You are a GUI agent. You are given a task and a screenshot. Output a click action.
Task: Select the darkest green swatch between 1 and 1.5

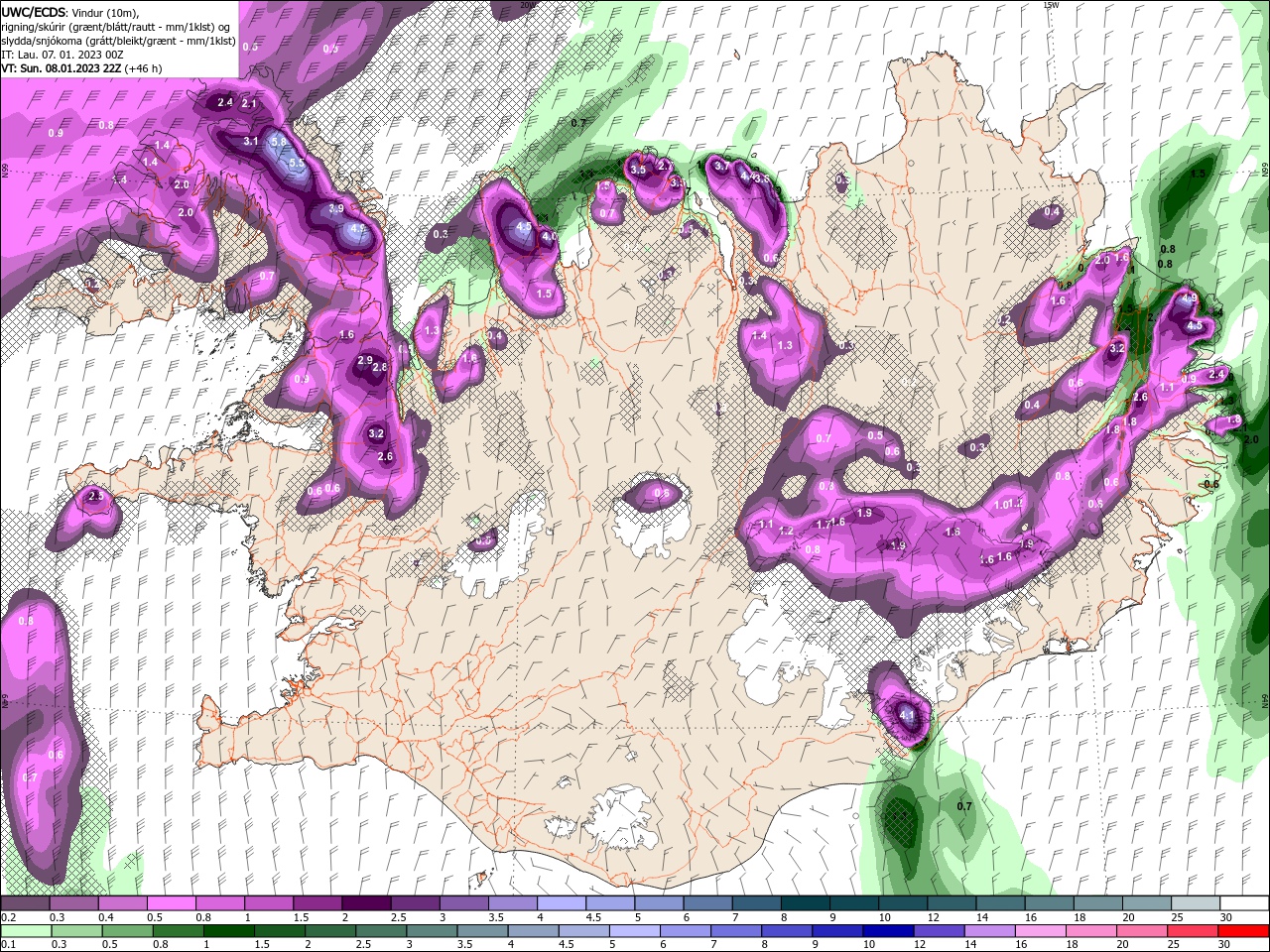229,931
